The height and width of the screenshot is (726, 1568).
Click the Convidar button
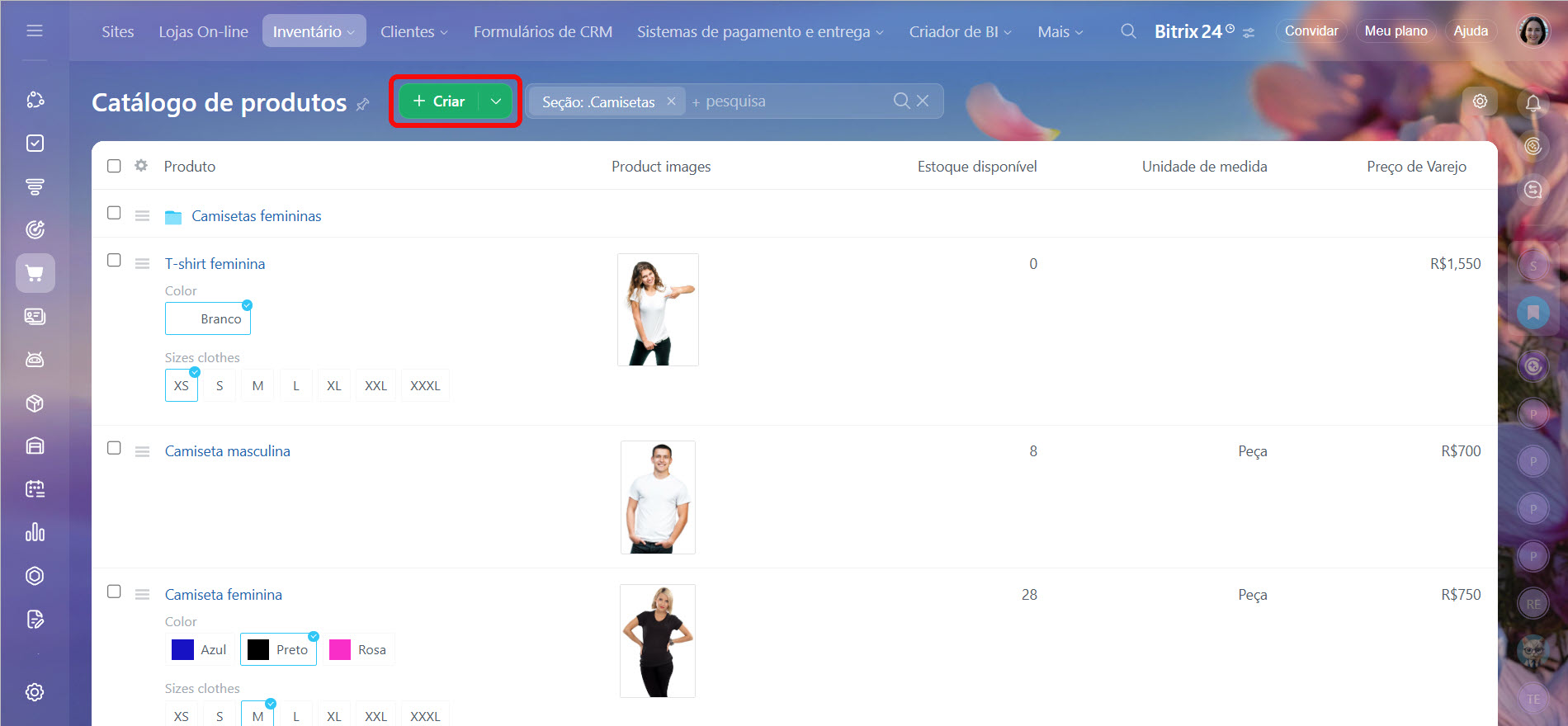(x=1311, y=31)
